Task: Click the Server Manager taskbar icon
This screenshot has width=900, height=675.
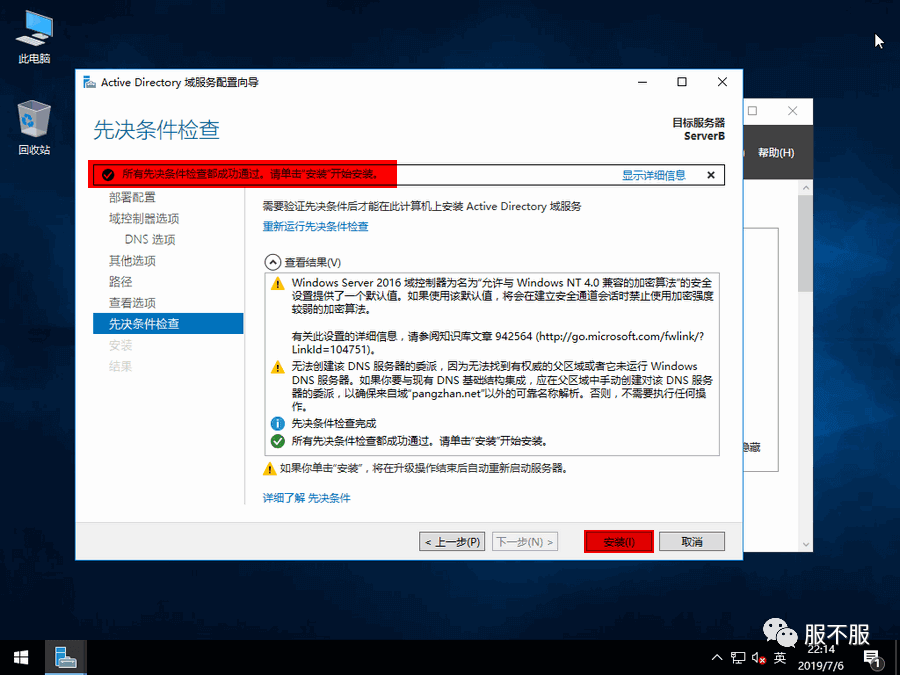Action: (66, 658)
